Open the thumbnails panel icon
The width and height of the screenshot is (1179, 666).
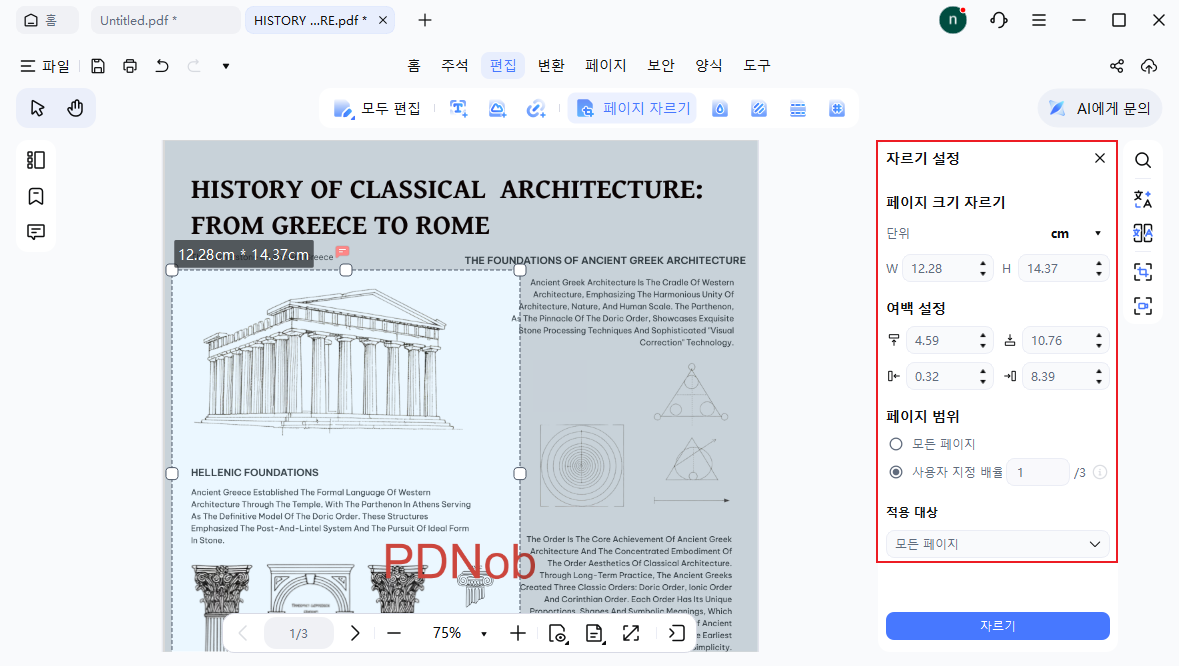pos(35,160)
